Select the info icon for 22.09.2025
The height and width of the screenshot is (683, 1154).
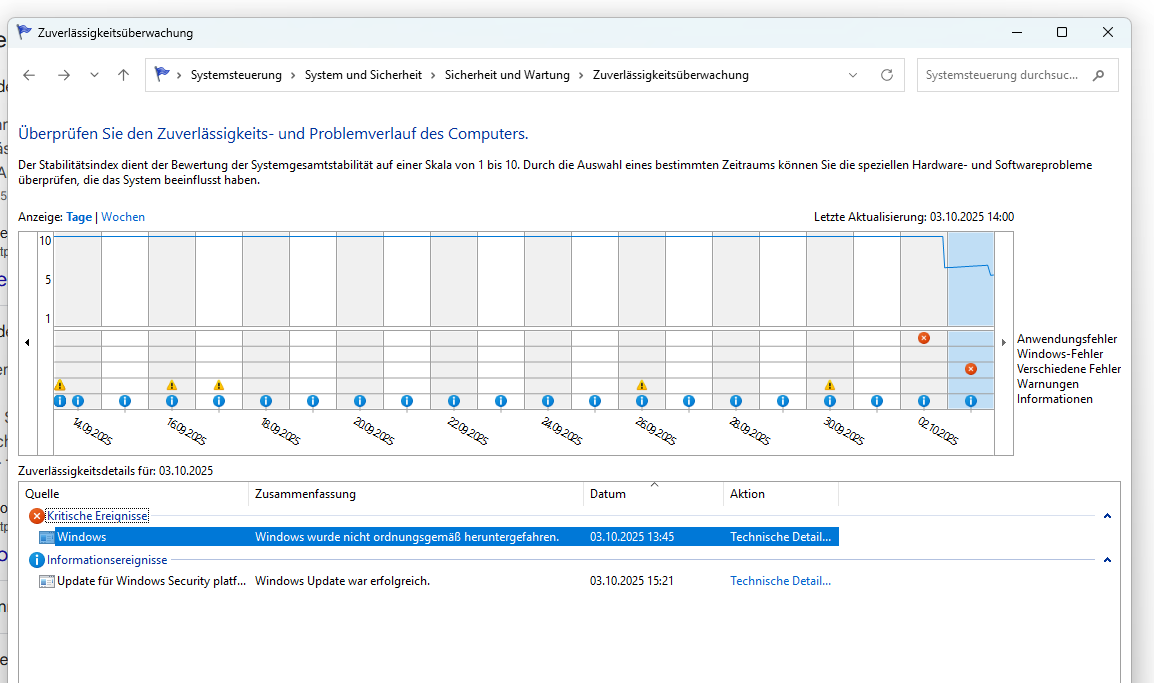point(454,401)
